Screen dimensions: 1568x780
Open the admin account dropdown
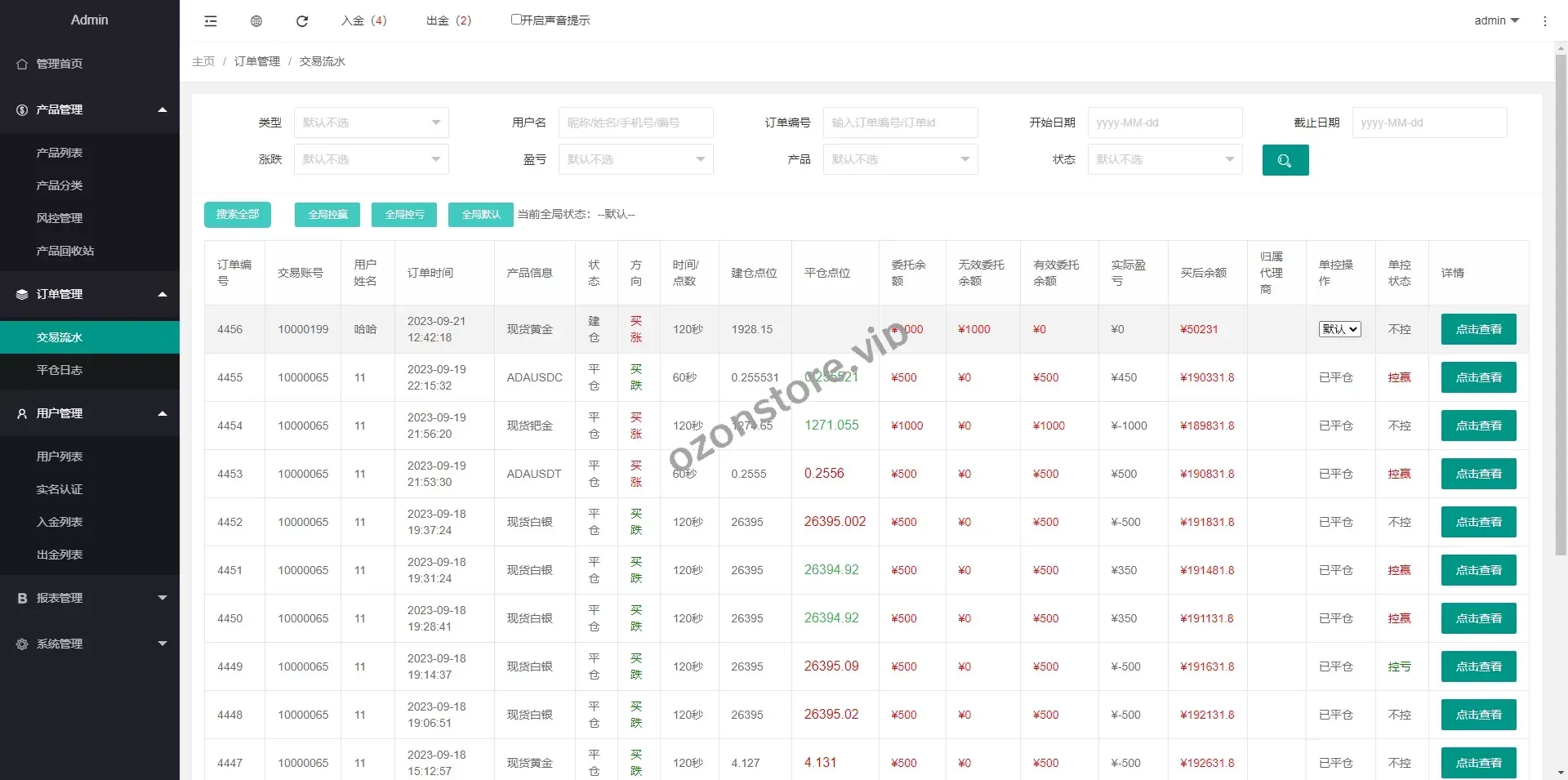click(x=1496, y=20)
